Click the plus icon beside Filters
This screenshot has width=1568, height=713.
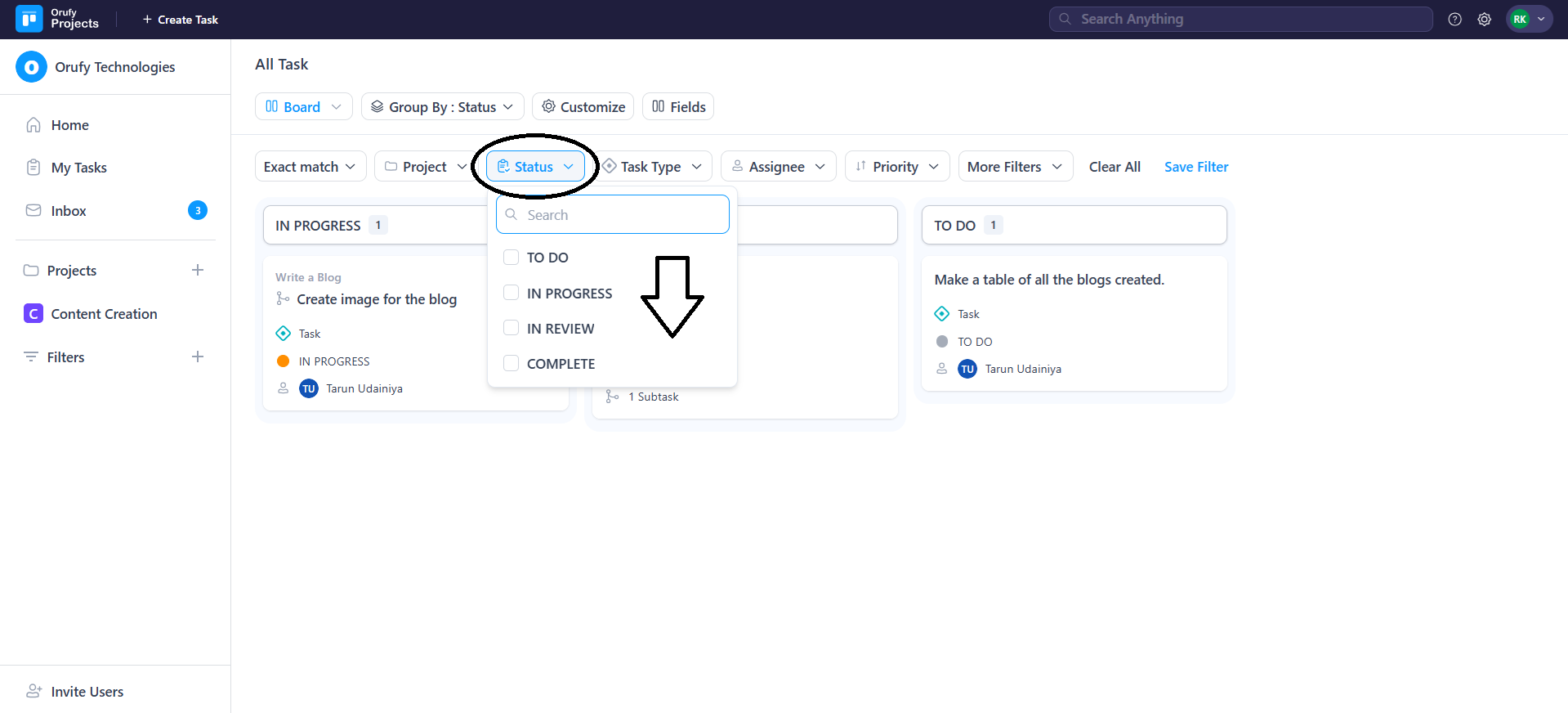pyautogui.click(x=198, y=357)
